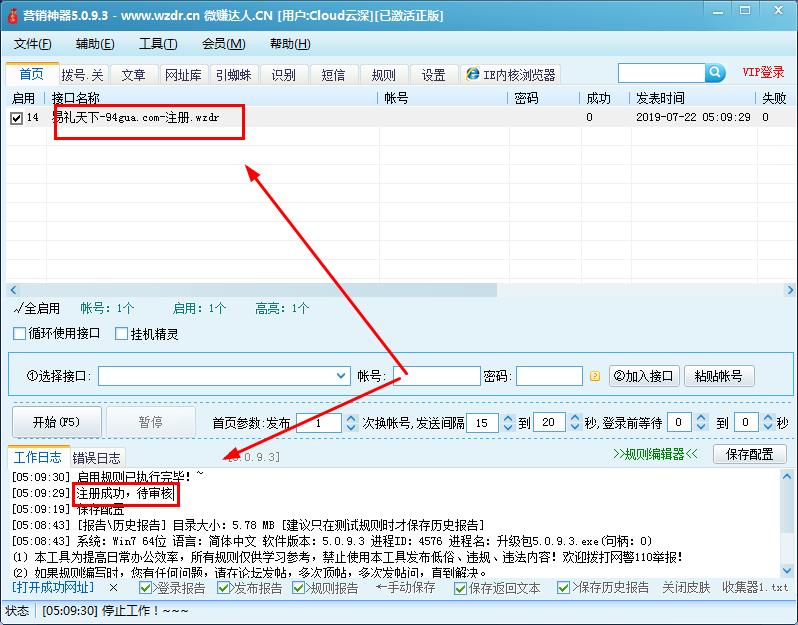Toggle 保存返回文本 checkbox
Viewport: 798px width, 625px height.
point(461,588)
